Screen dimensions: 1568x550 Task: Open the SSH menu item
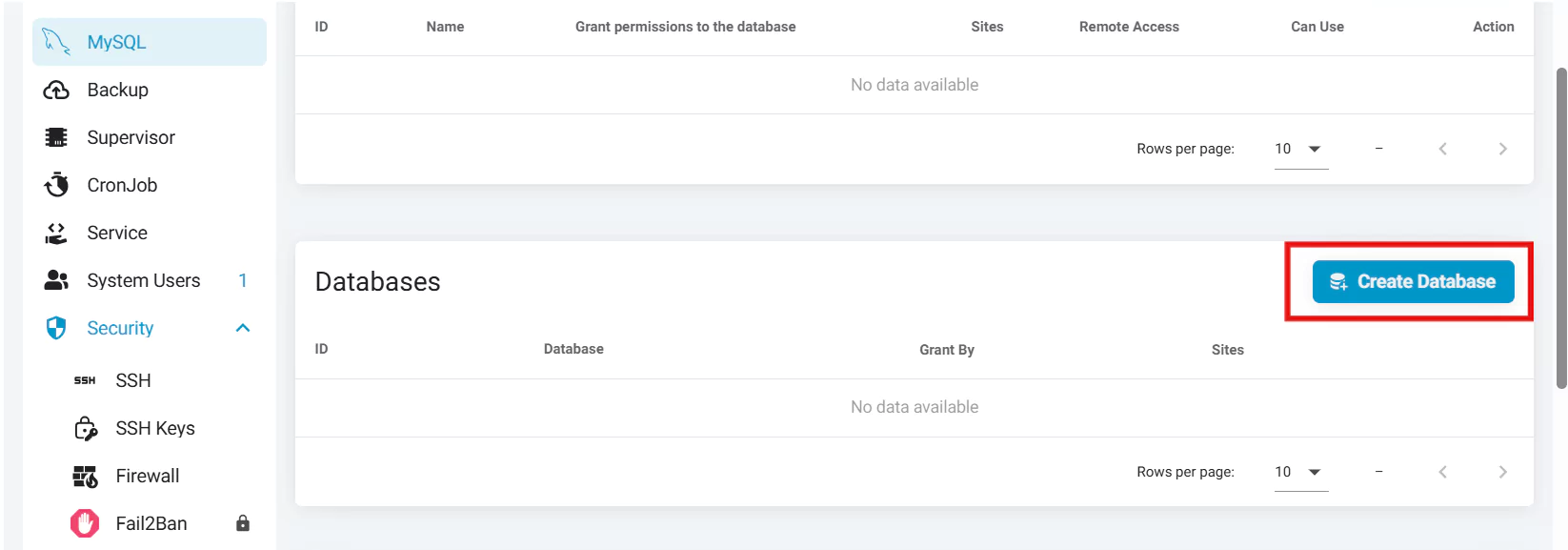(133, 380)
